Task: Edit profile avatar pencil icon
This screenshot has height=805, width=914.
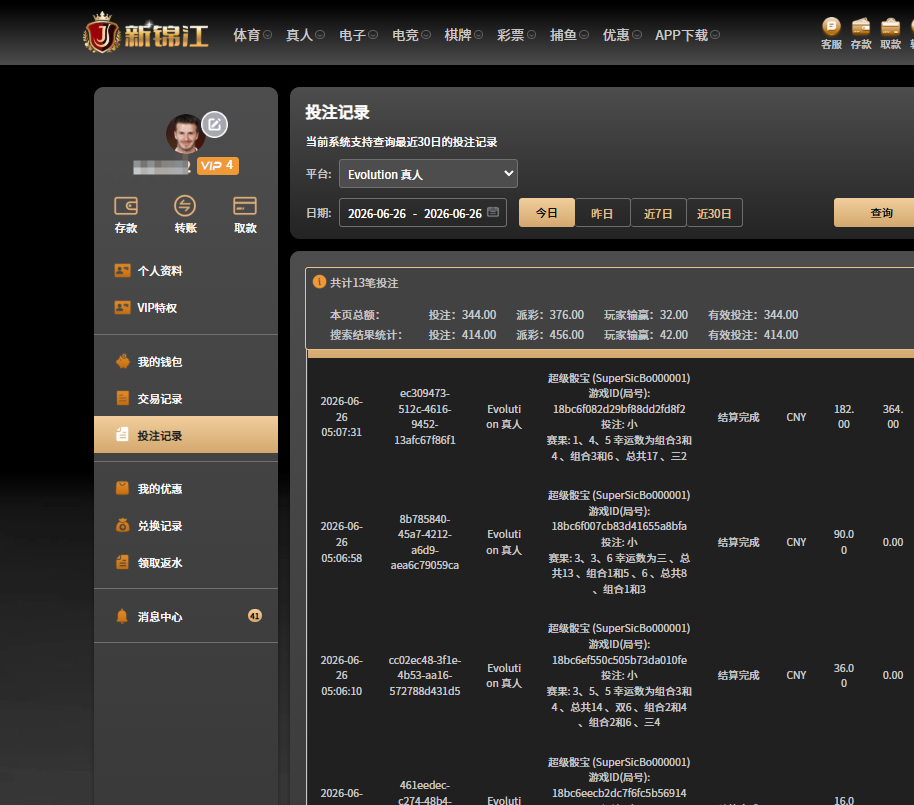Action: (215, 124)
